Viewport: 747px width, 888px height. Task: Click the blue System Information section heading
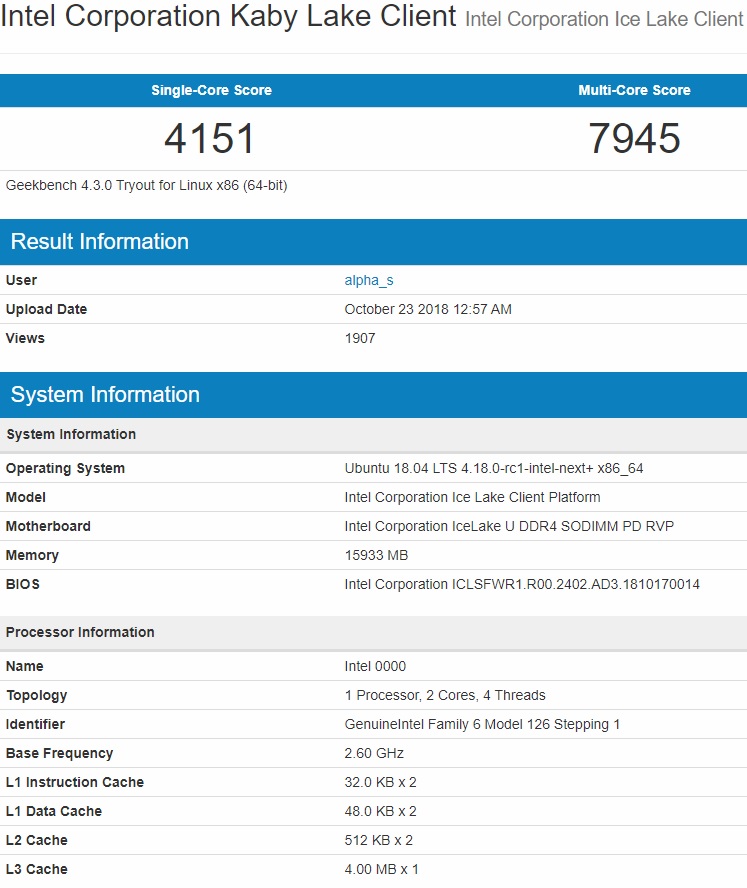click(x=105, y=395)
